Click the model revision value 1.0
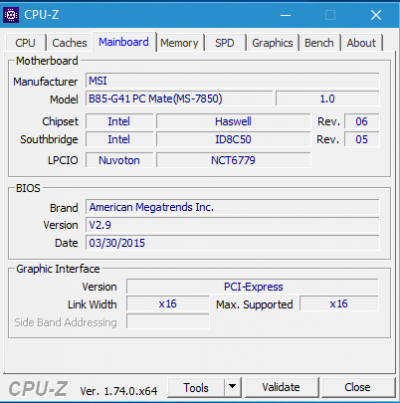This screenshot has width=400, height=403. [x=327, y=99]
